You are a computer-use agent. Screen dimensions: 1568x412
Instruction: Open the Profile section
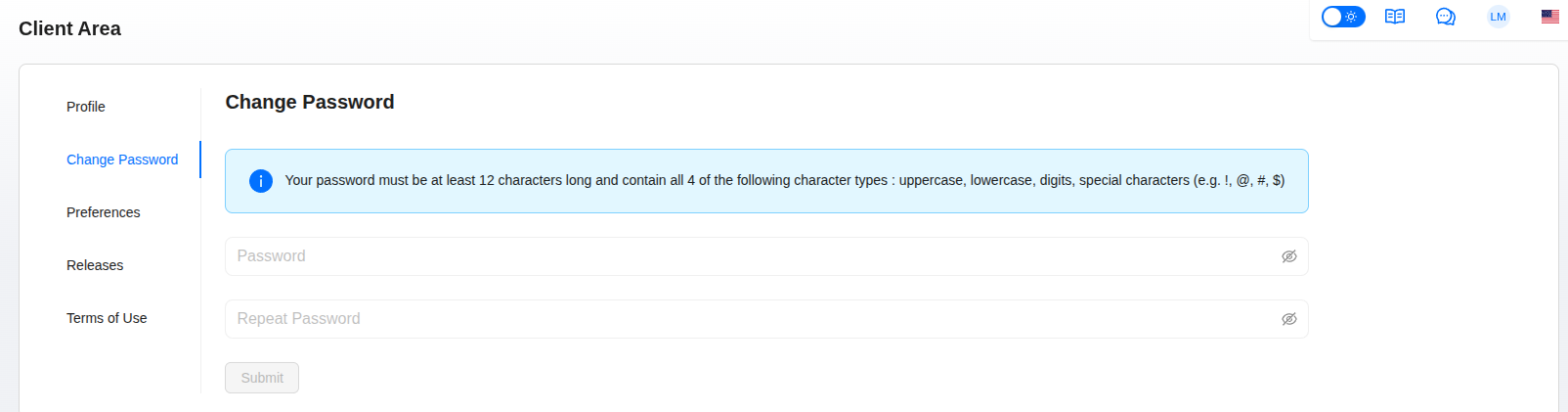86,107
